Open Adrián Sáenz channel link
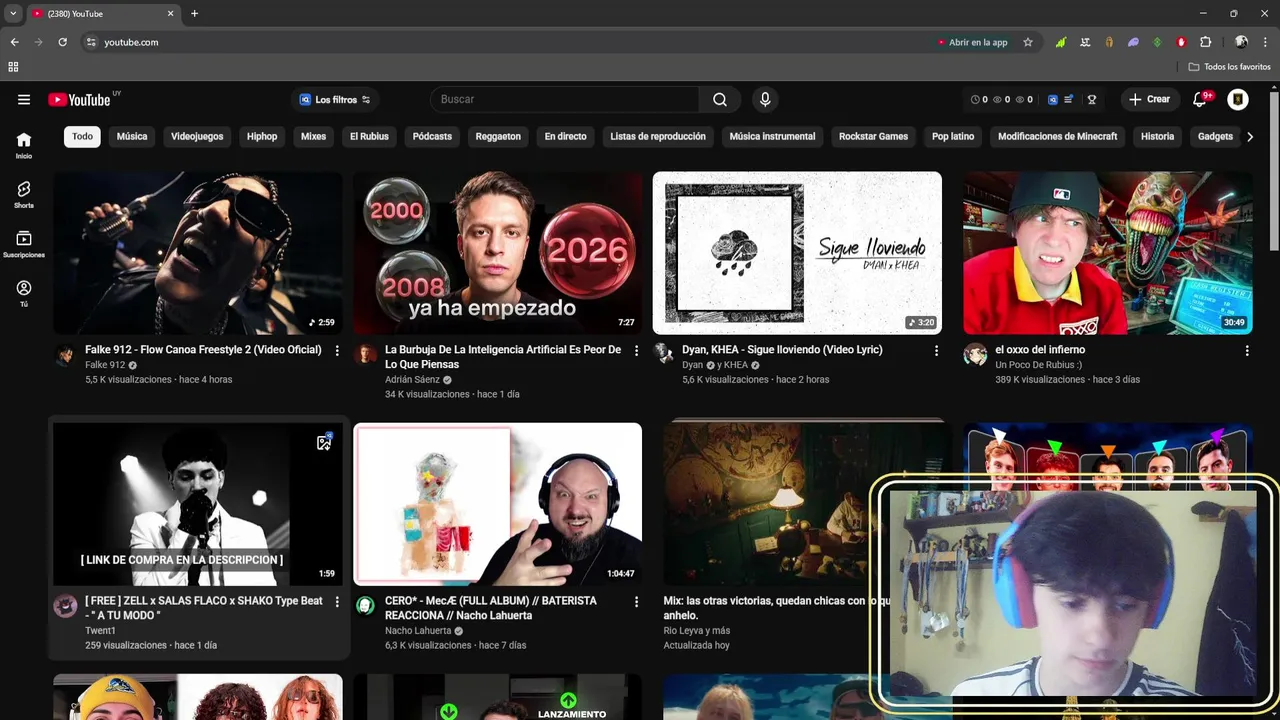The height and width of the screenshot is (720, 1280). coord(412,380)
